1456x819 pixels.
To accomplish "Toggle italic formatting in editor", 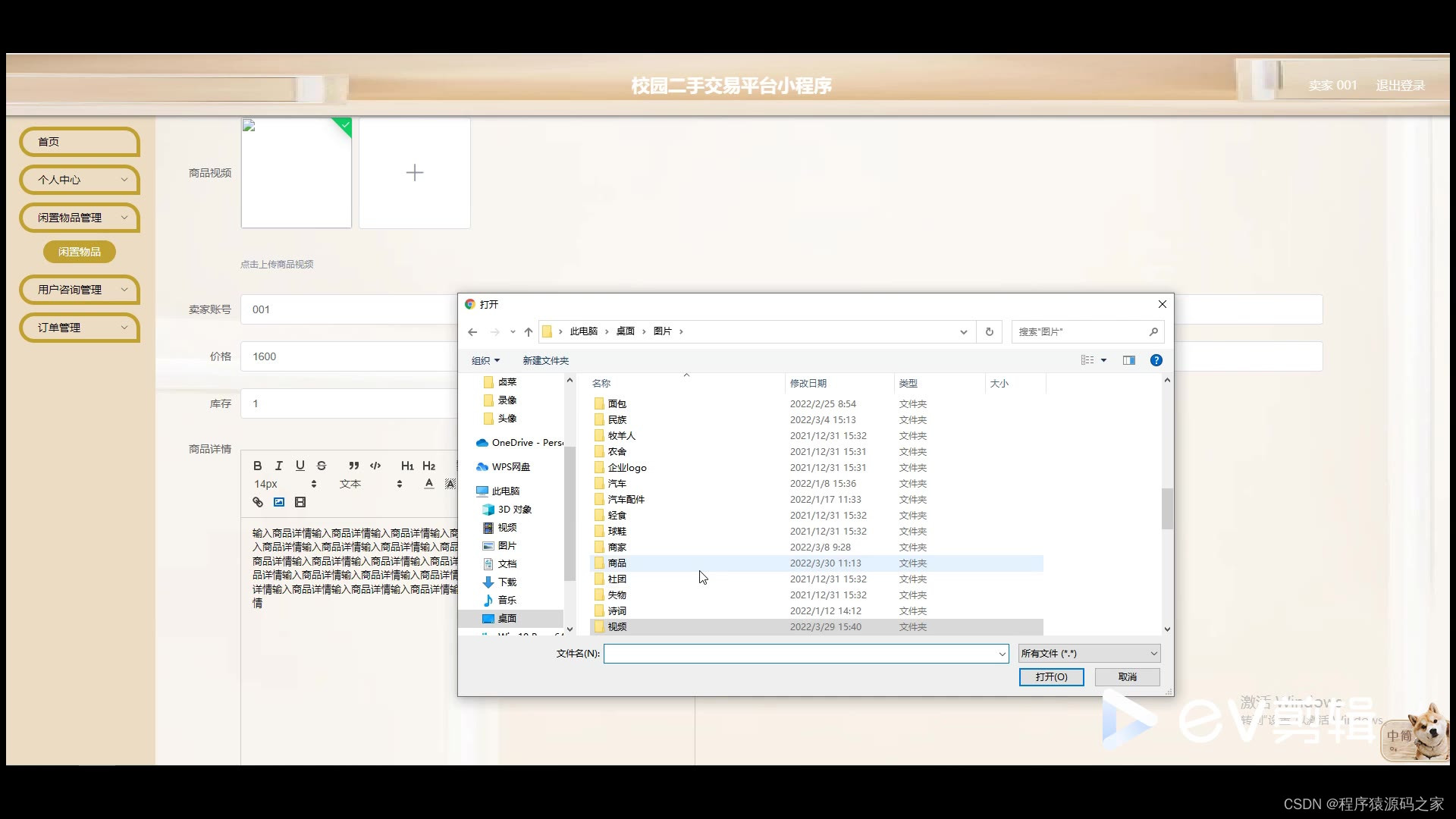I will (278, 466).
